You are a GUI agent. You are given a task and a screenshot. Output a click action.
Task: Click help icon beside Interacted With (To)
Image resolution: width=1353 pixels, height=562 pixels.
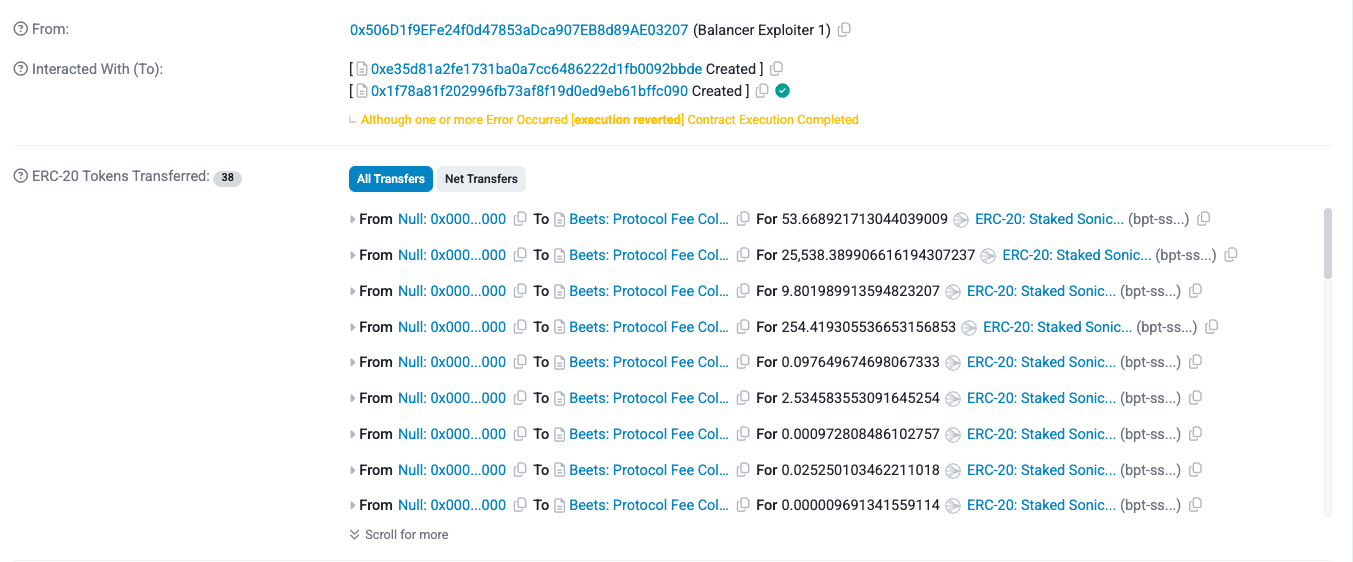pyautogui.click(x=20, y=69)
